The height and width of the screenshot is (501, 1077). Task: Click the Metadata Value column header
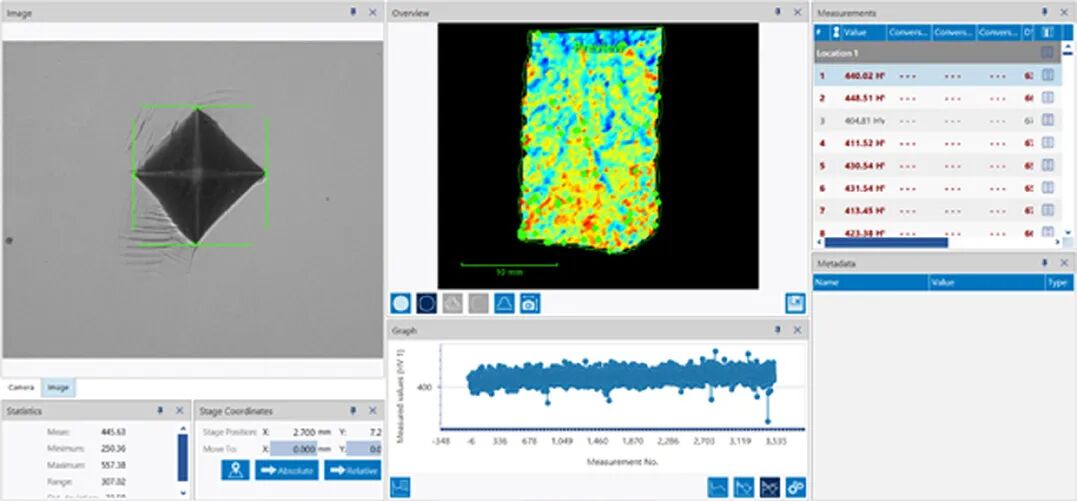coord(986,282)
